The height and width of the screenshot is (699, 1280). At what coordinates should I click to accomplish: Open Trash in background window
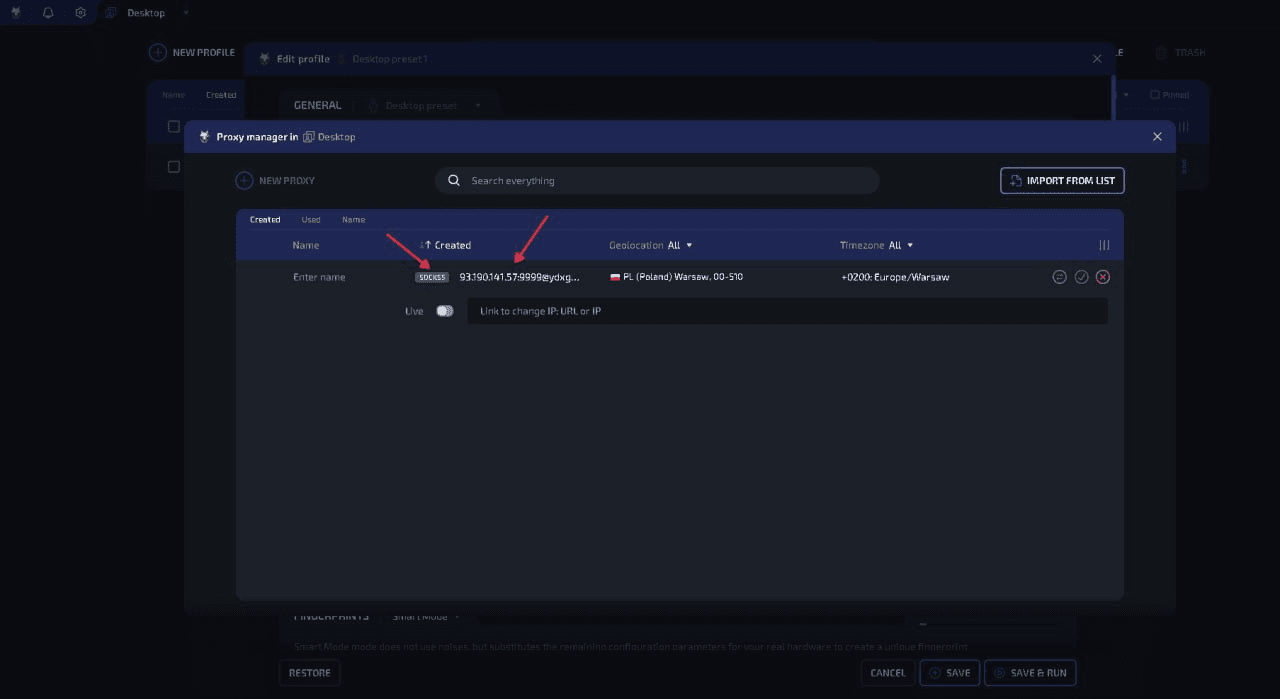coord(1181,52)
